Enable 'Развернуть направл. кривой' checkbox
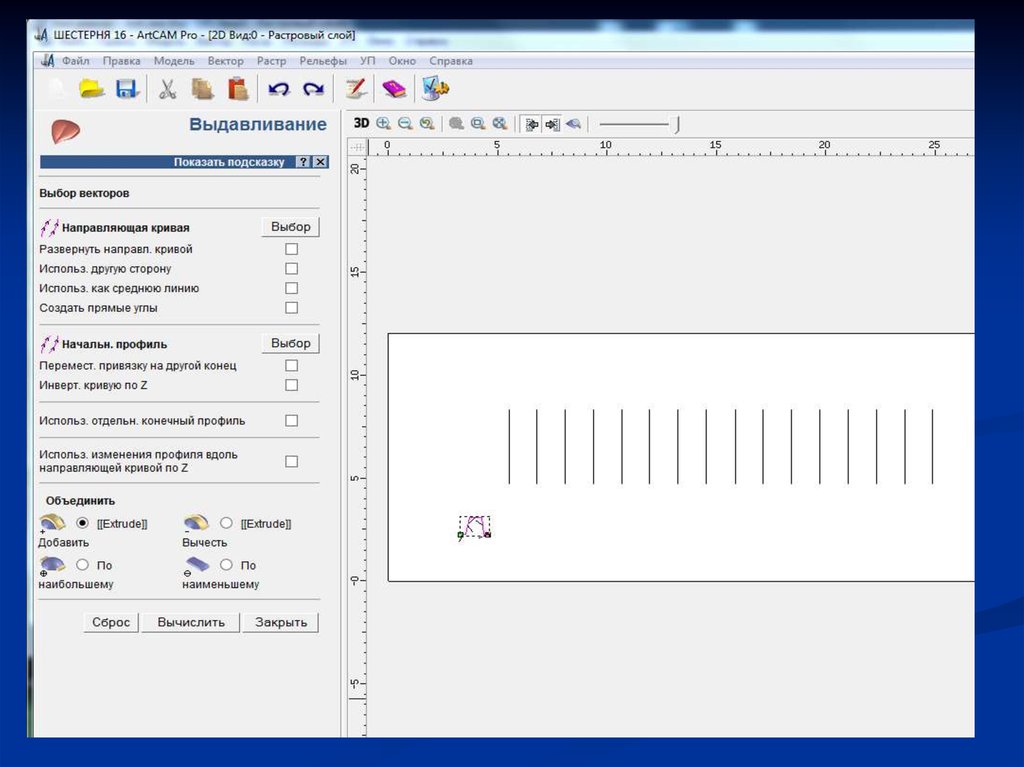The height and width of the screenshot is (767, 1024). point(291,249)
